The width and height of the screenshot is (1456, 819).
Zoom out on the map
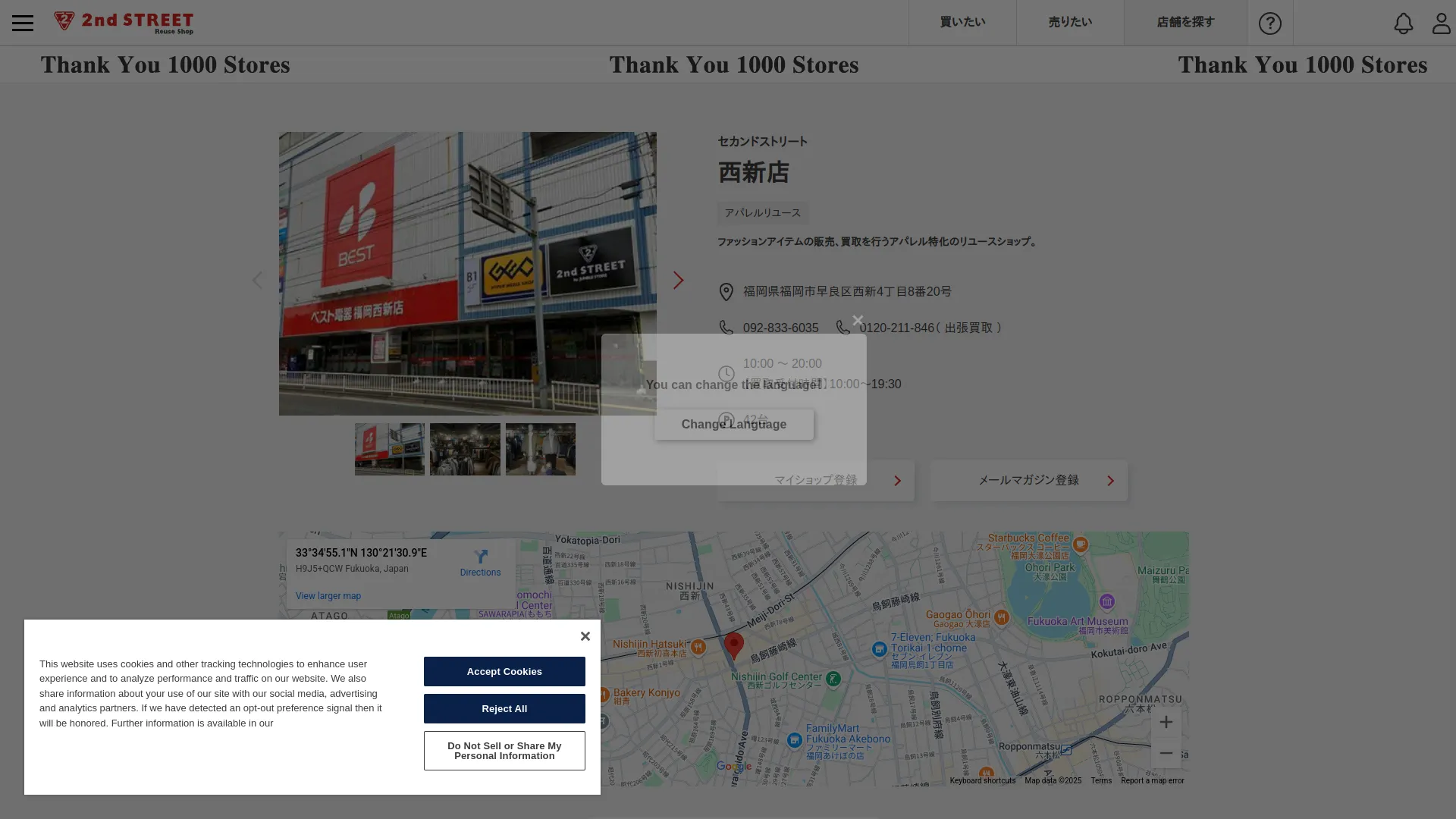point(1166,753)
